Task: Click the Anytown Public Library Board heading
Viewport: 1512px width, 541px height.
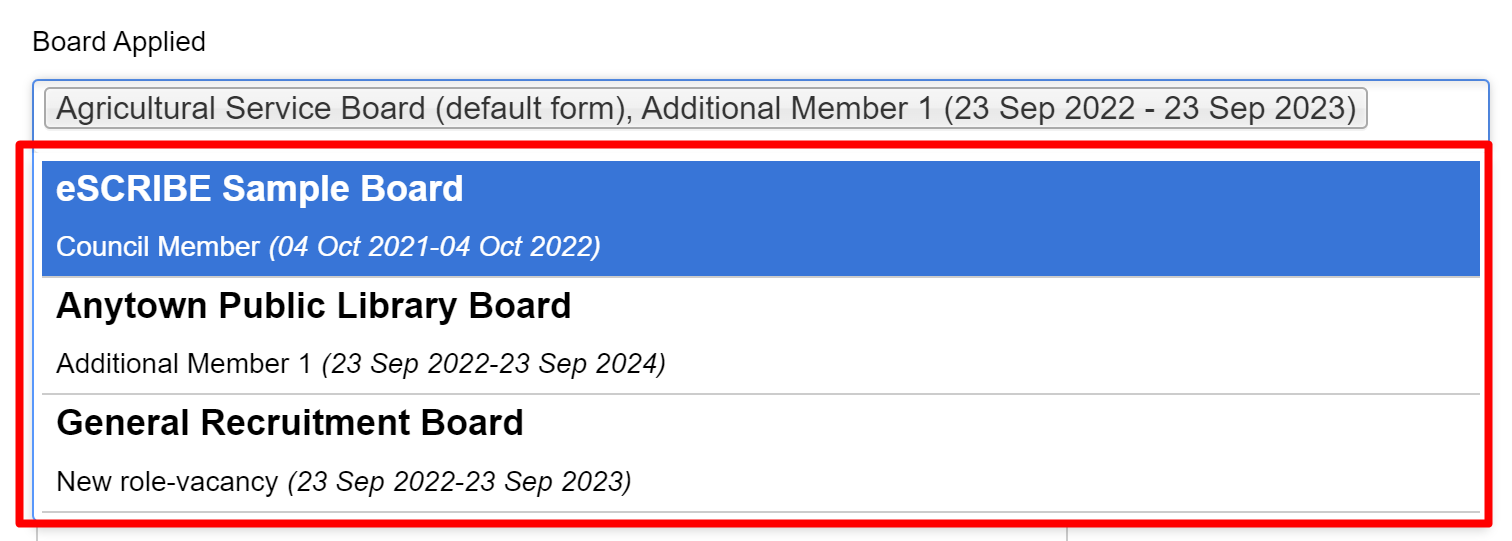Action: (x=314, y=306)
